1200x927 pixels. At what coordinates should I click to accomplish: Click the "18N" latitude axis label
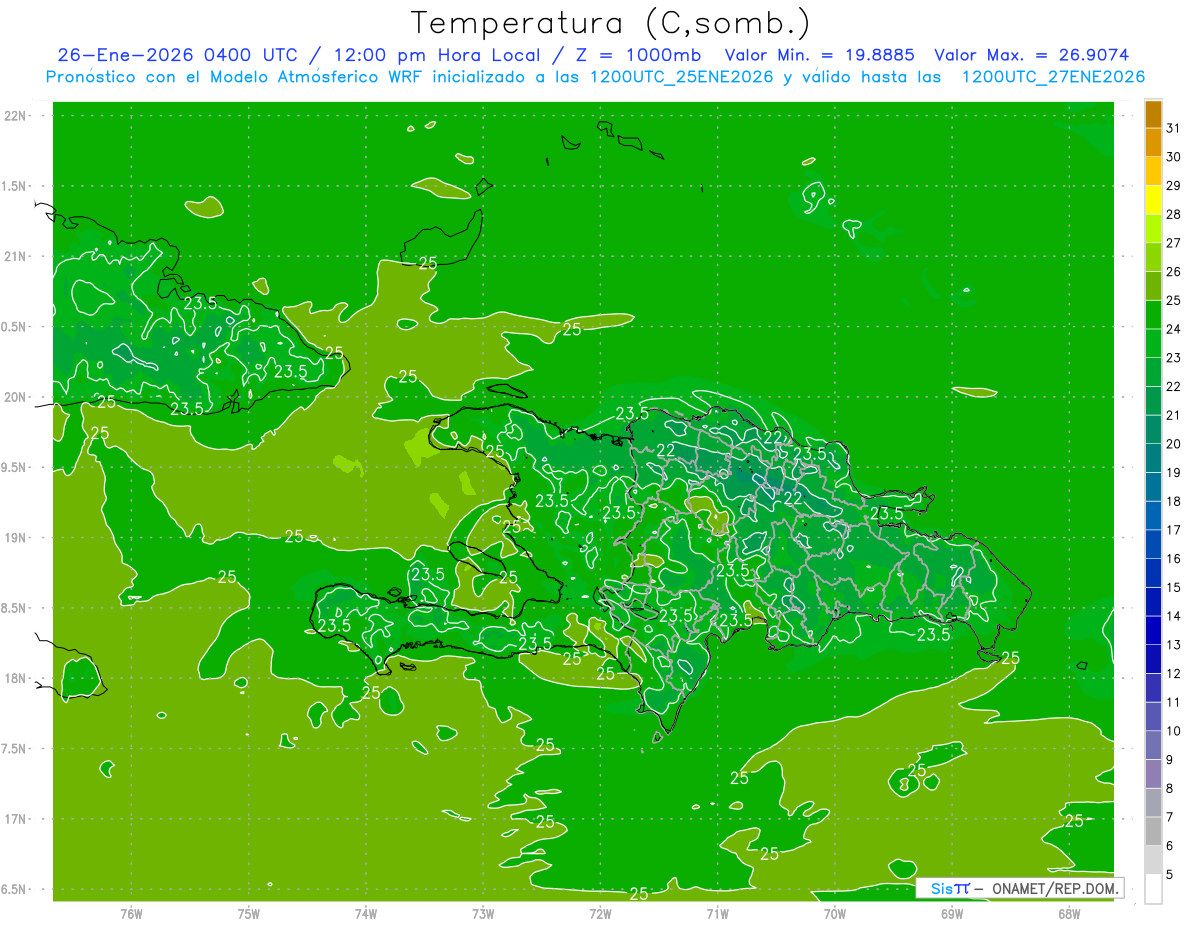point(15,679)
